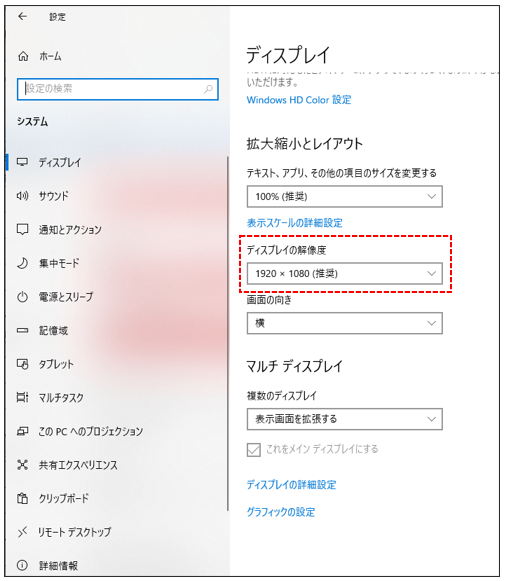
Task: Open the 表示画面を拡張する multi-display dropdown
Action: 344,419
